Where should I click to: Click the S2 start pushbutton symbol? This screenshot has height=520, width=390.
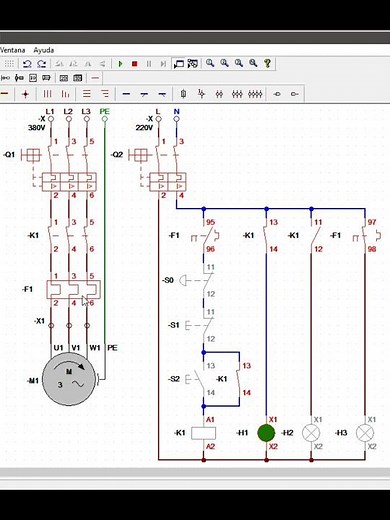(x=188, y=379)
